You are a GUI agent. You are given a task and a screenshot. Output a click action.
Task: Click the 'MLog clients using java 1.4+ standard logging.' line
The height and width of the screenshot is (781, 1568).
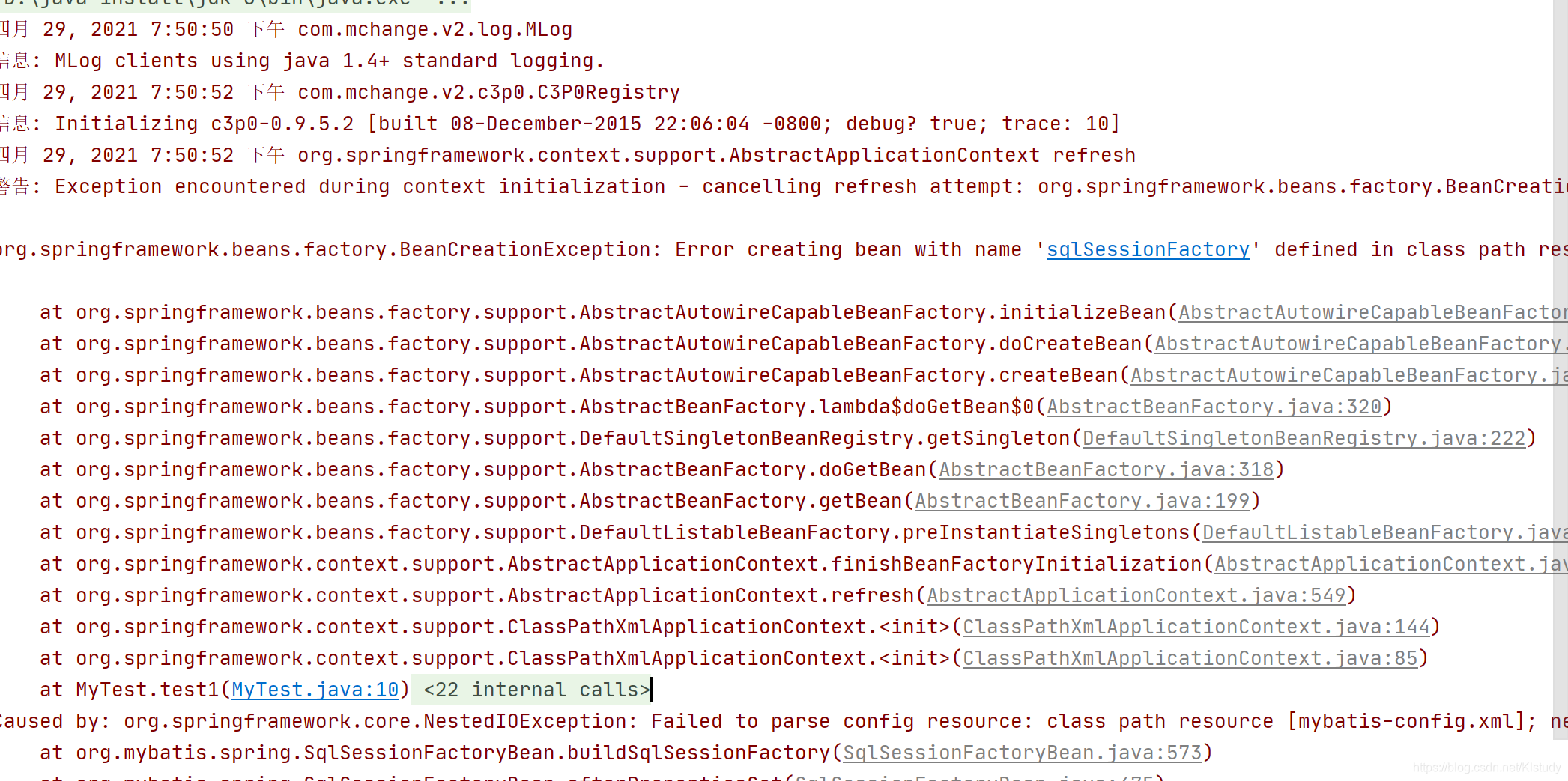(x=302, y=61)
